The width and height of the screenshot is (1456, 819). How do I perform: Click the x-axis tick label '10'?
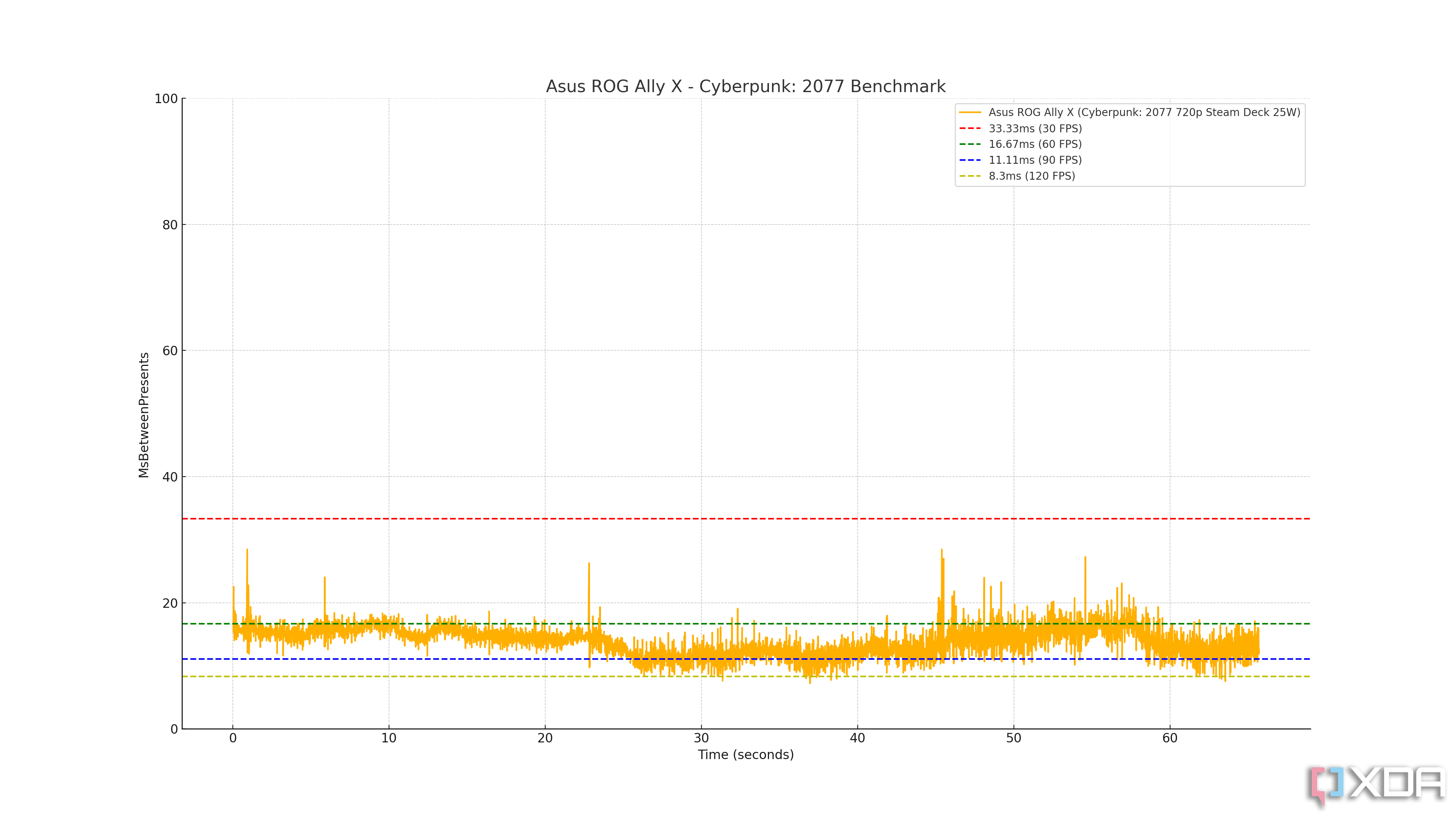pyautogui.click(x=389, y=738)
